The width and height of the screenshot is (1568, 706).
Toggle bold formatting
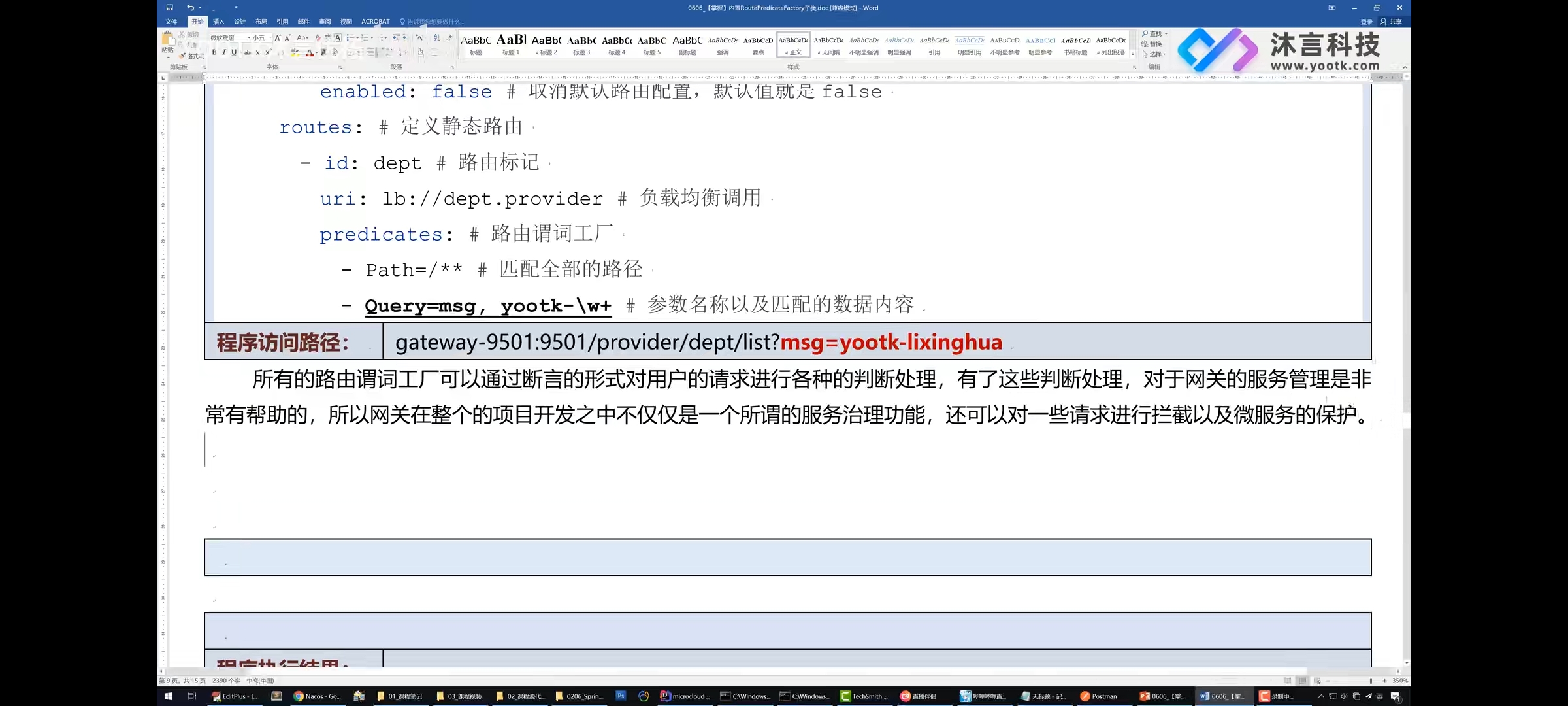214,52
